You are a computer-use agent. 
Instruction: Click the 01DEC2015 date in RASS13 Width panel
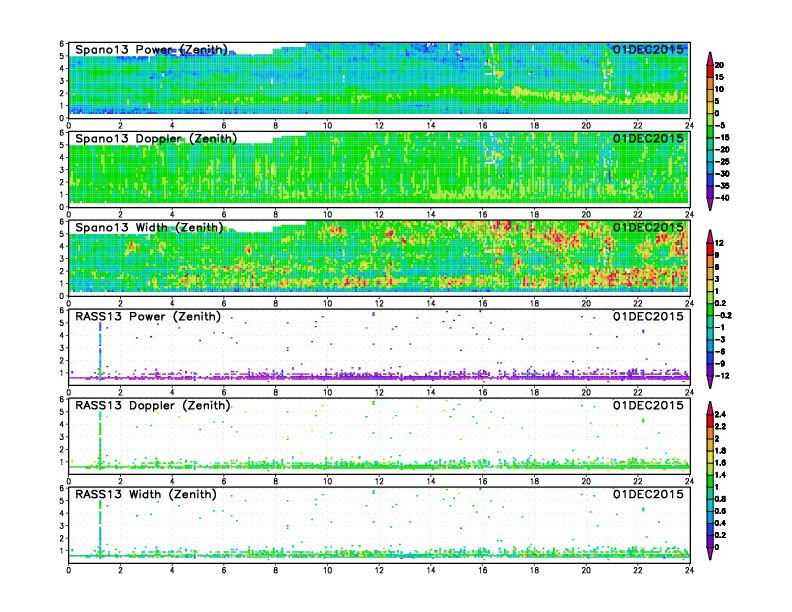pyautogui.click(x=648, y=494)
